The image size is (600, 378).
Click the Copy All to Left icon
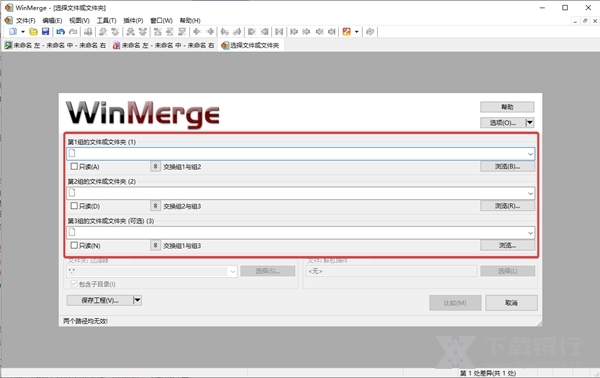(264, 32)
